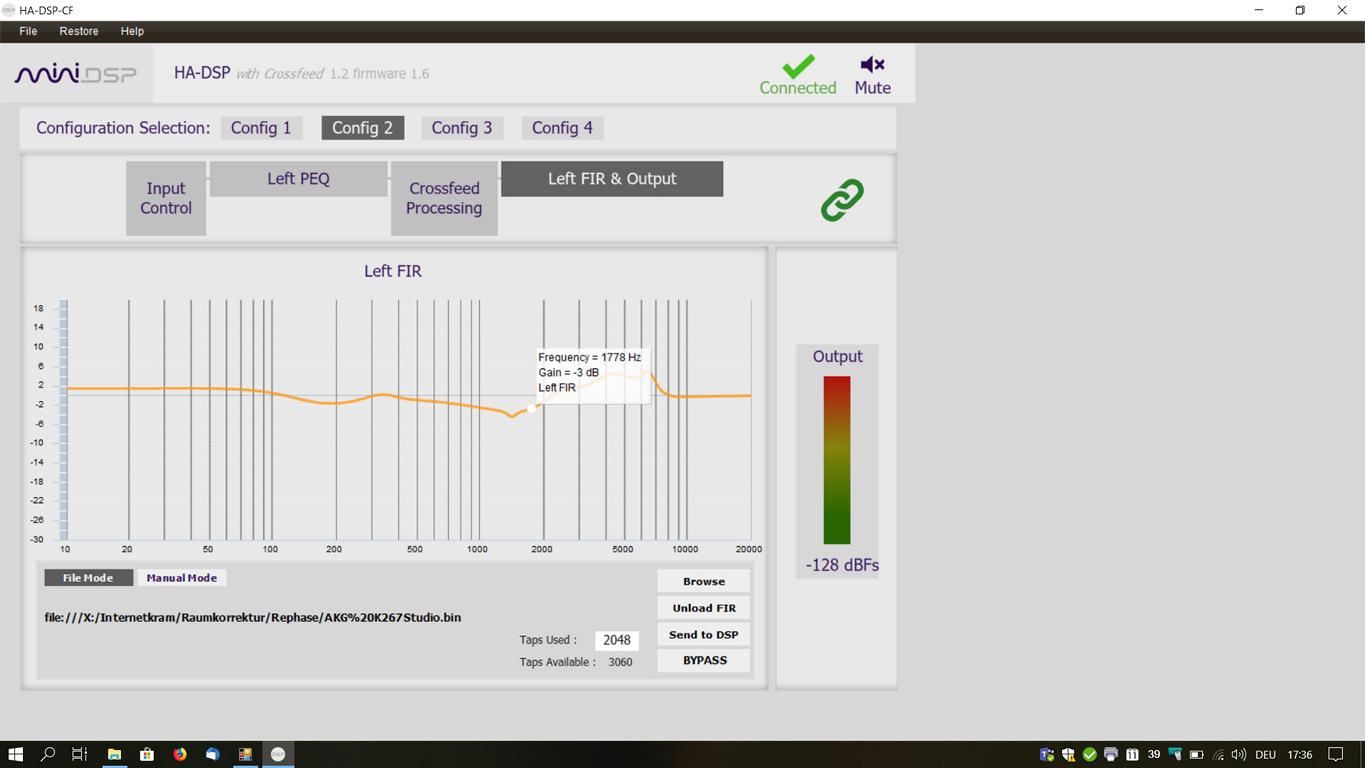Click the miniDSP logo

click(x=75, y=74)
